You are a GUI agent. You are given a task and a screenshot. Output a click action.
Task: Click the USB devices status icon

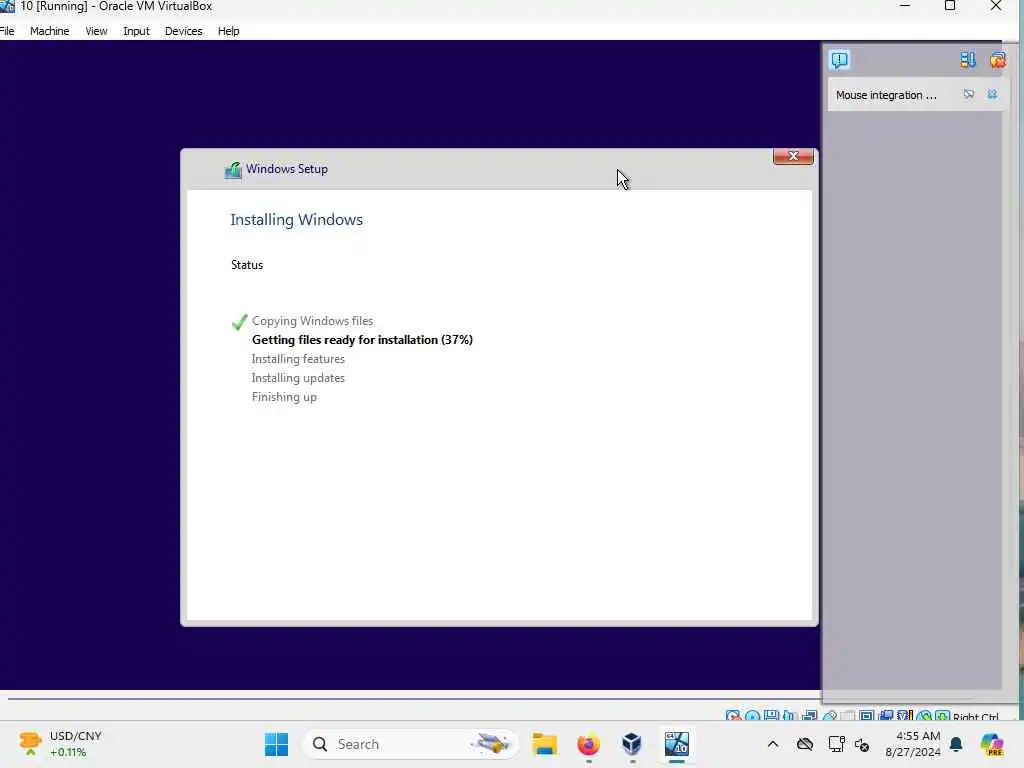(x=829, y=716)
